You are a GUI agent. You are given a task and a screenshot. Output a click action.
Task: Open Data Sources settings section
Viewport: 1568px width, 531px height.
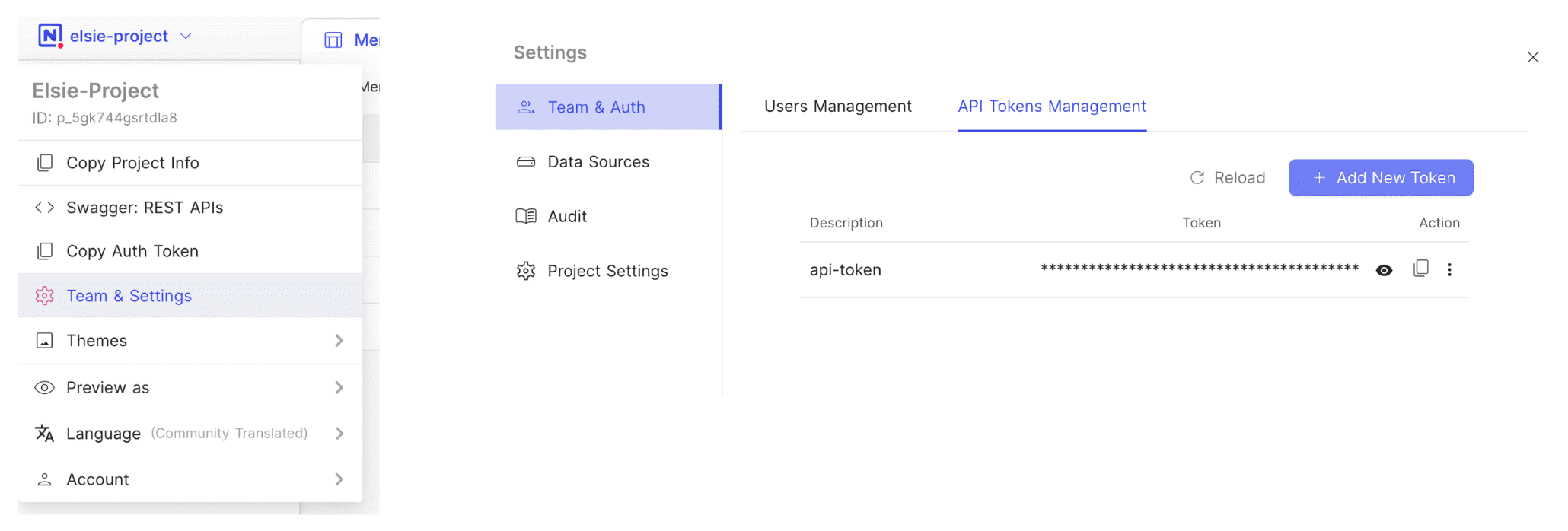click(598, 162)
